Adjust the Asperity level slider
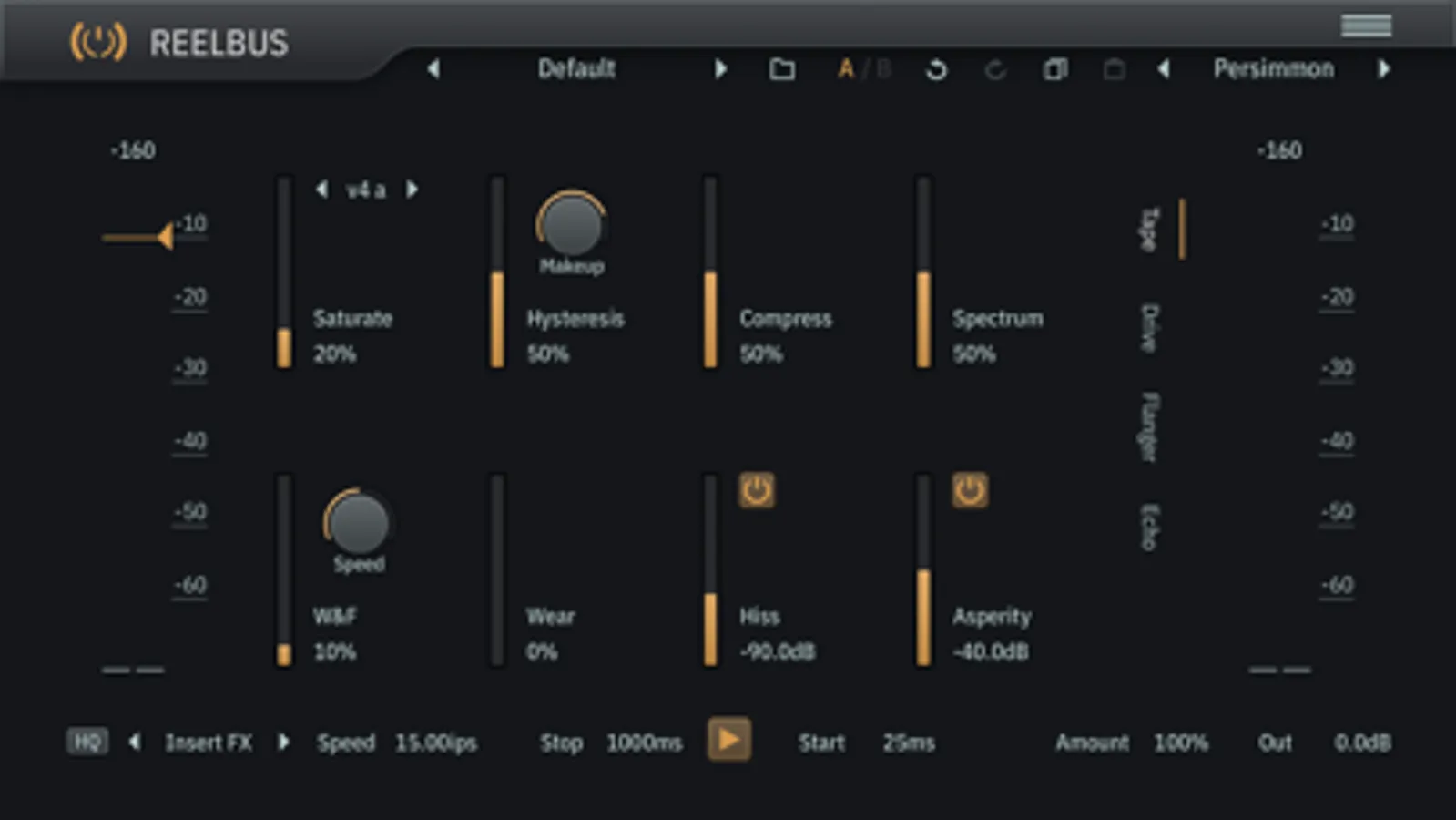 click(923, 569)
